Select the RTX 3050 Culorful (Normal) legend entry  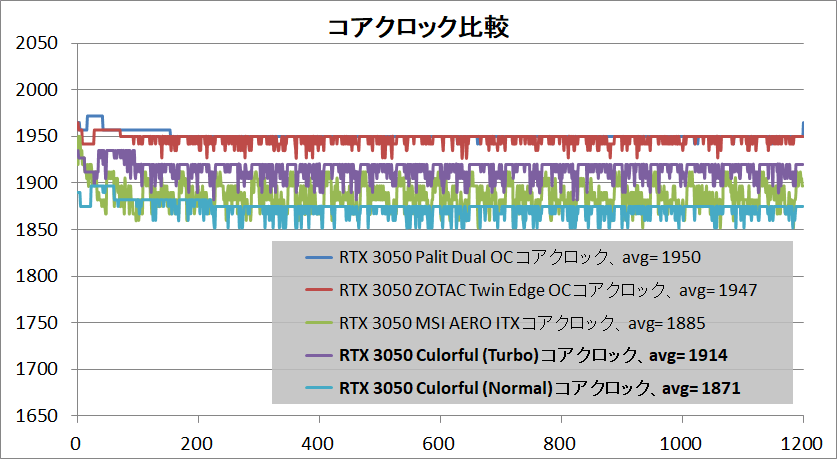point(523,388)
